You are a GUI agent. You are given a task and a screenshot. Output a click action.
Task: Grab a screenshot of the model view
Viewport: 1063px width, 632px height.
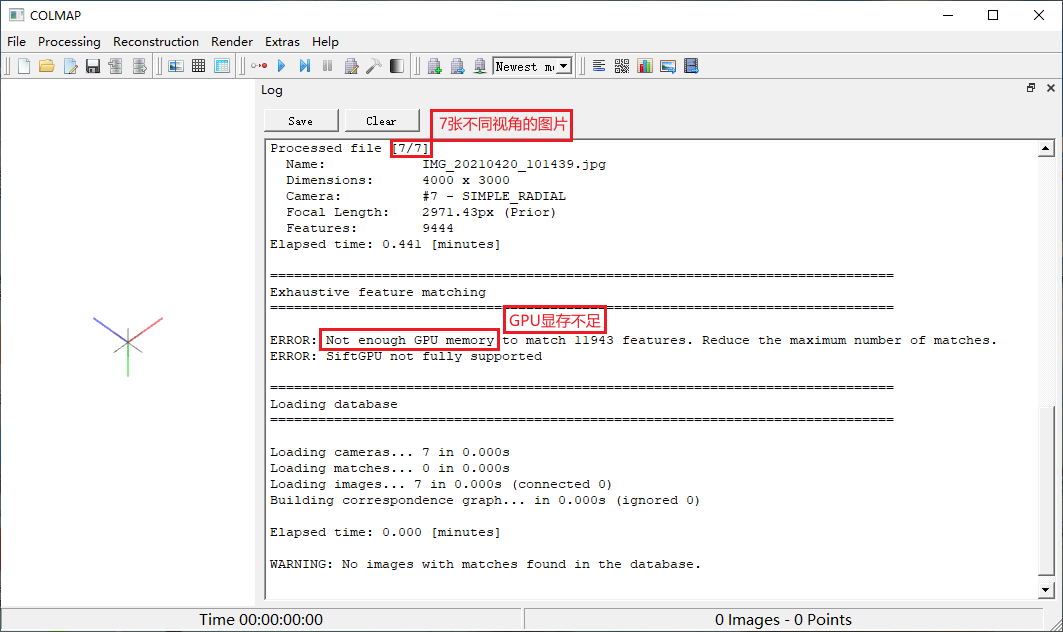[x=668, y=65]
